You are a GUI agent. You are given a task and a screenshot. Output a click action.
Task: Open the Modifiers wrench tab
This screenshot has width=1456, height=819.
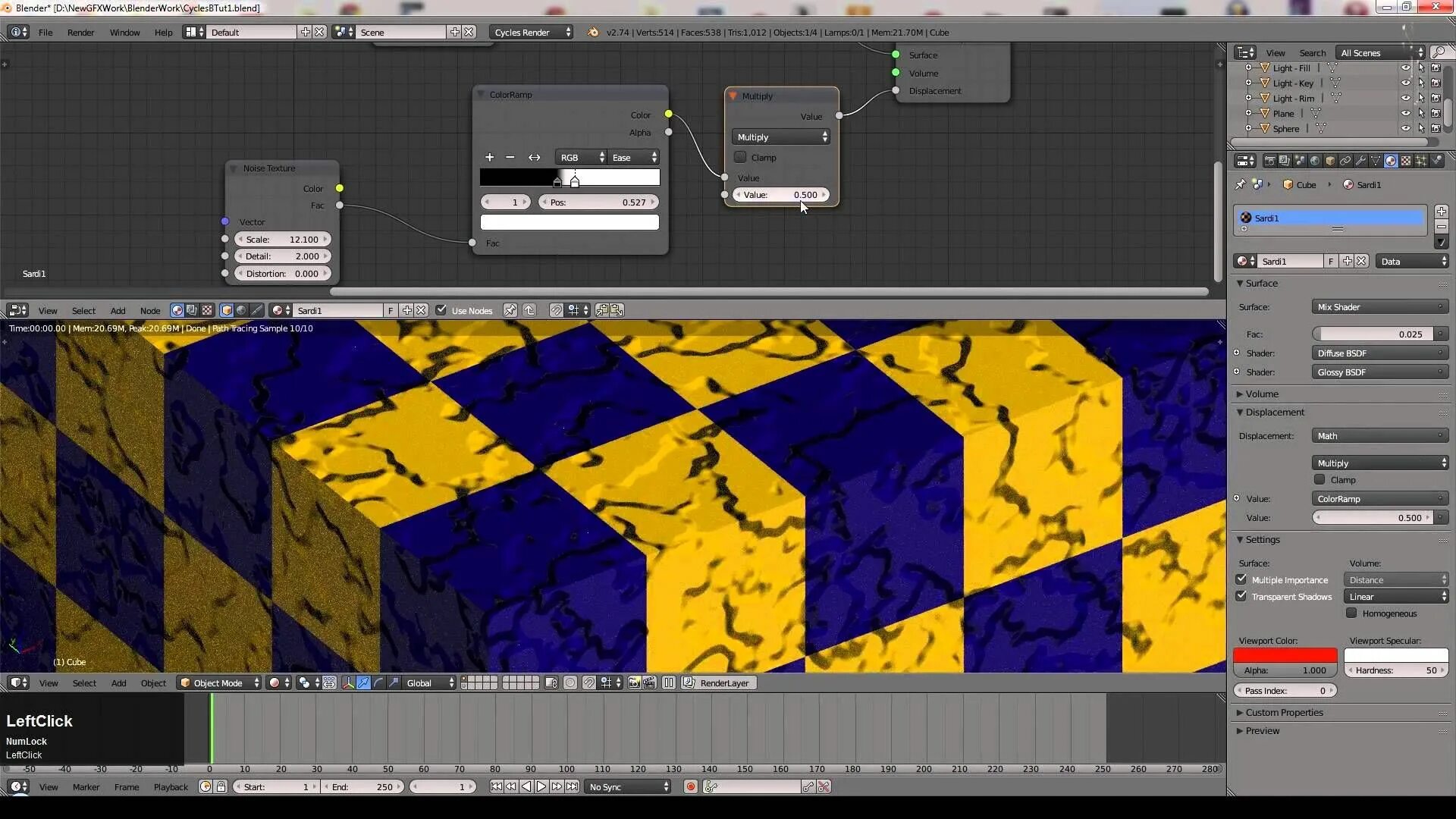[1360, 161]
